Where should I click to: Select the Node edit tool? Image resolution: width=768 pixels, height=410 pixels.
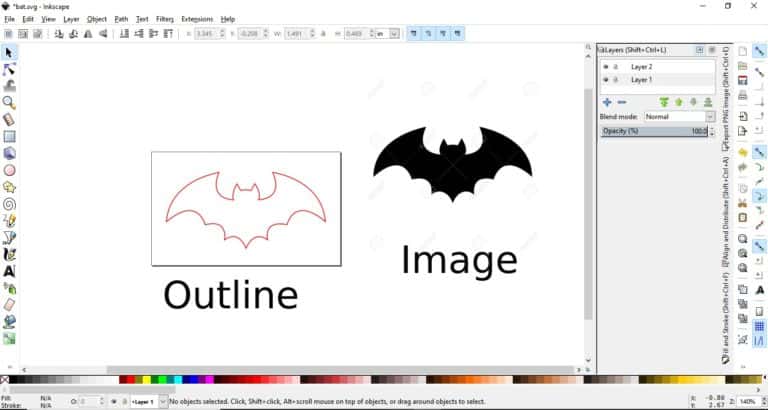(9, 69)
